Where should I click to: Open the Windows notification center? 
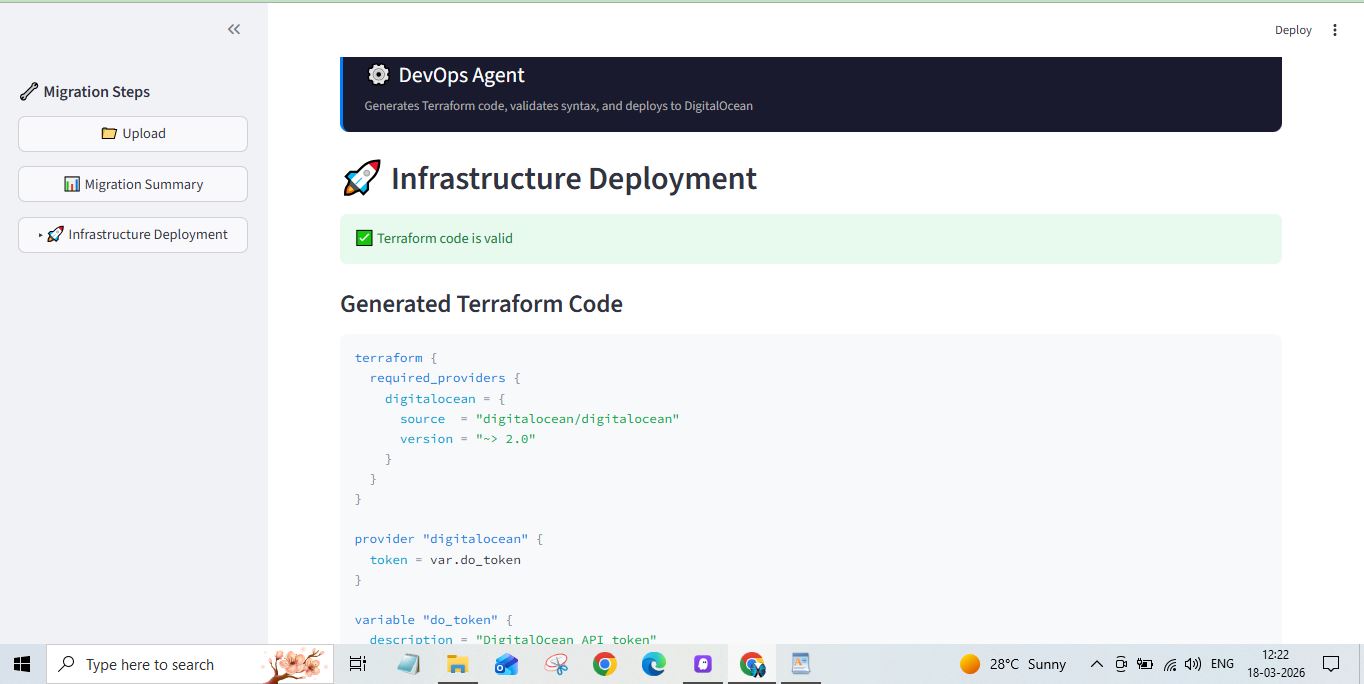1331,664
